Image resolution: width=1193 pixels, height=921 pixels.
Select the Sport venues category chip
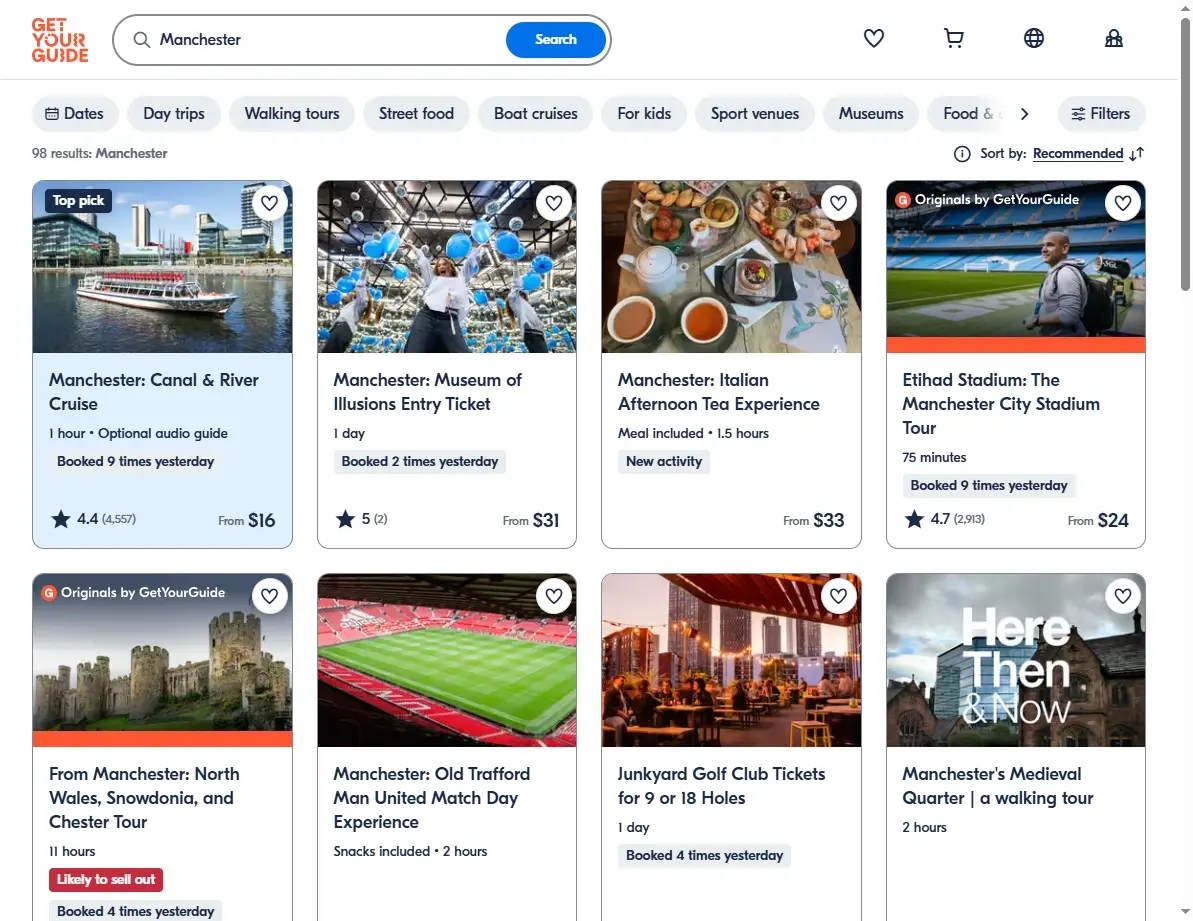(755, 113)
